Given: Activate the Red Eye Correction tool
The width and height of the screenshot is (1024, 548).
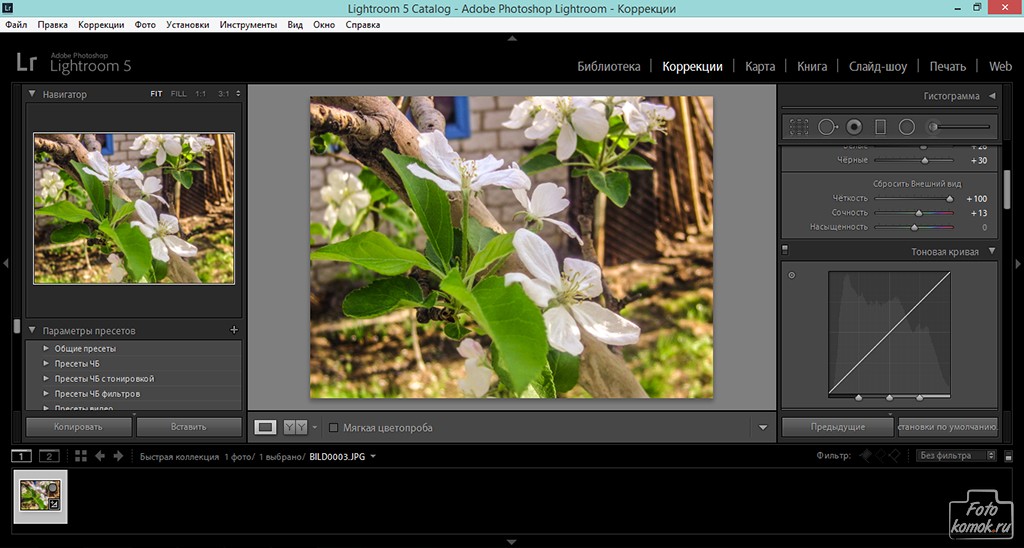Looking at the screenshot, I should [x=854, y=127].
